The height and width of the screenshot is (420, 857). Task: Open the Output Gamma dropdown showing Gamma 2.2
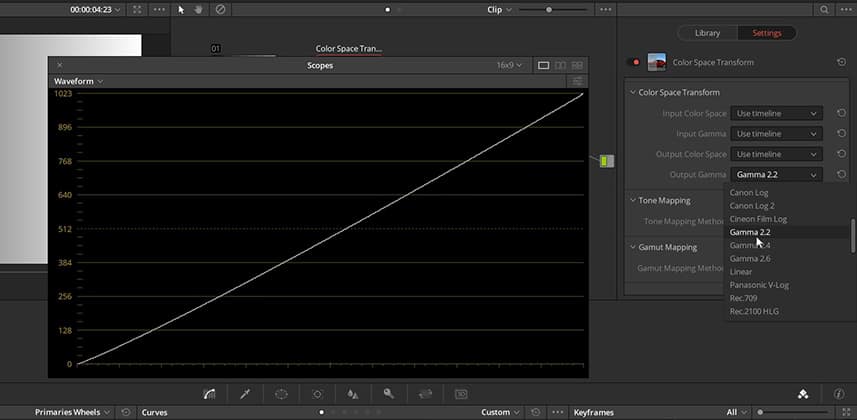pos(776,174)
